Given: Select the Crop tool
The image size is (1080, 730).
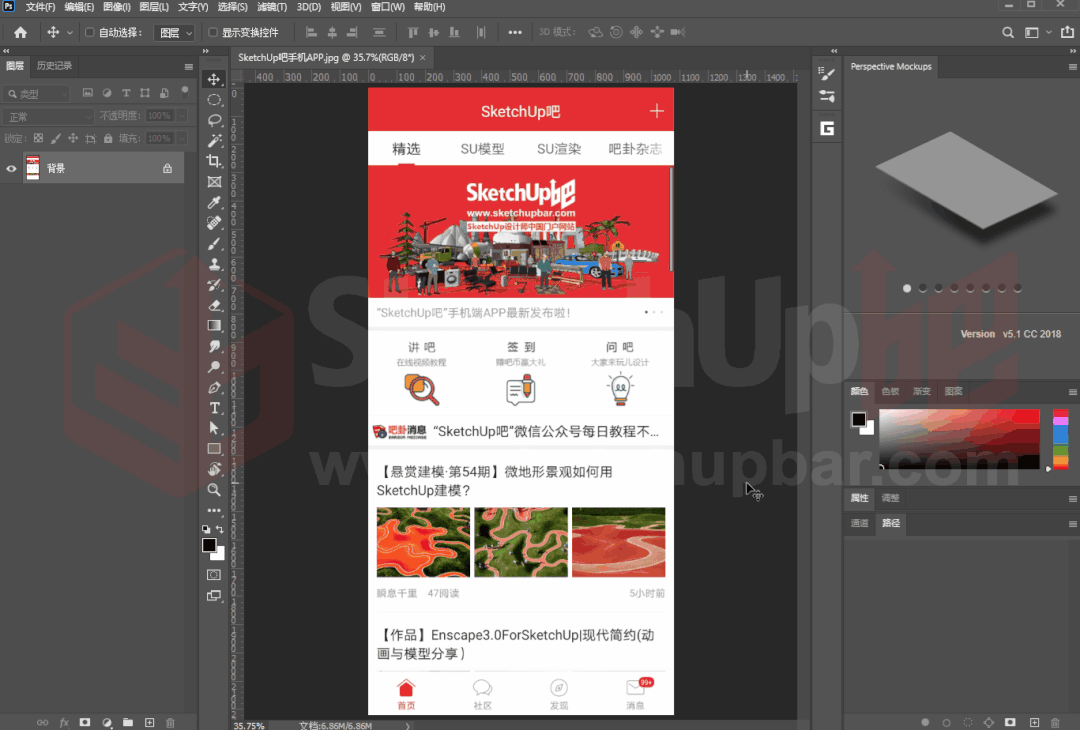Looking at the screenshot, I should tap(214, 161).
